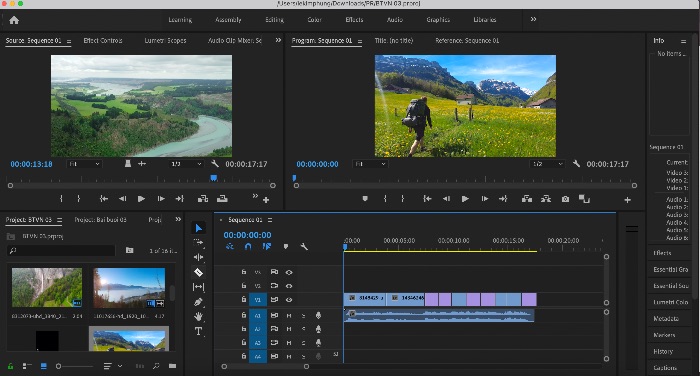Open Source monitor zoom level Fit dropdown
Screen dimensions: 700x376
tap(84, 164)
